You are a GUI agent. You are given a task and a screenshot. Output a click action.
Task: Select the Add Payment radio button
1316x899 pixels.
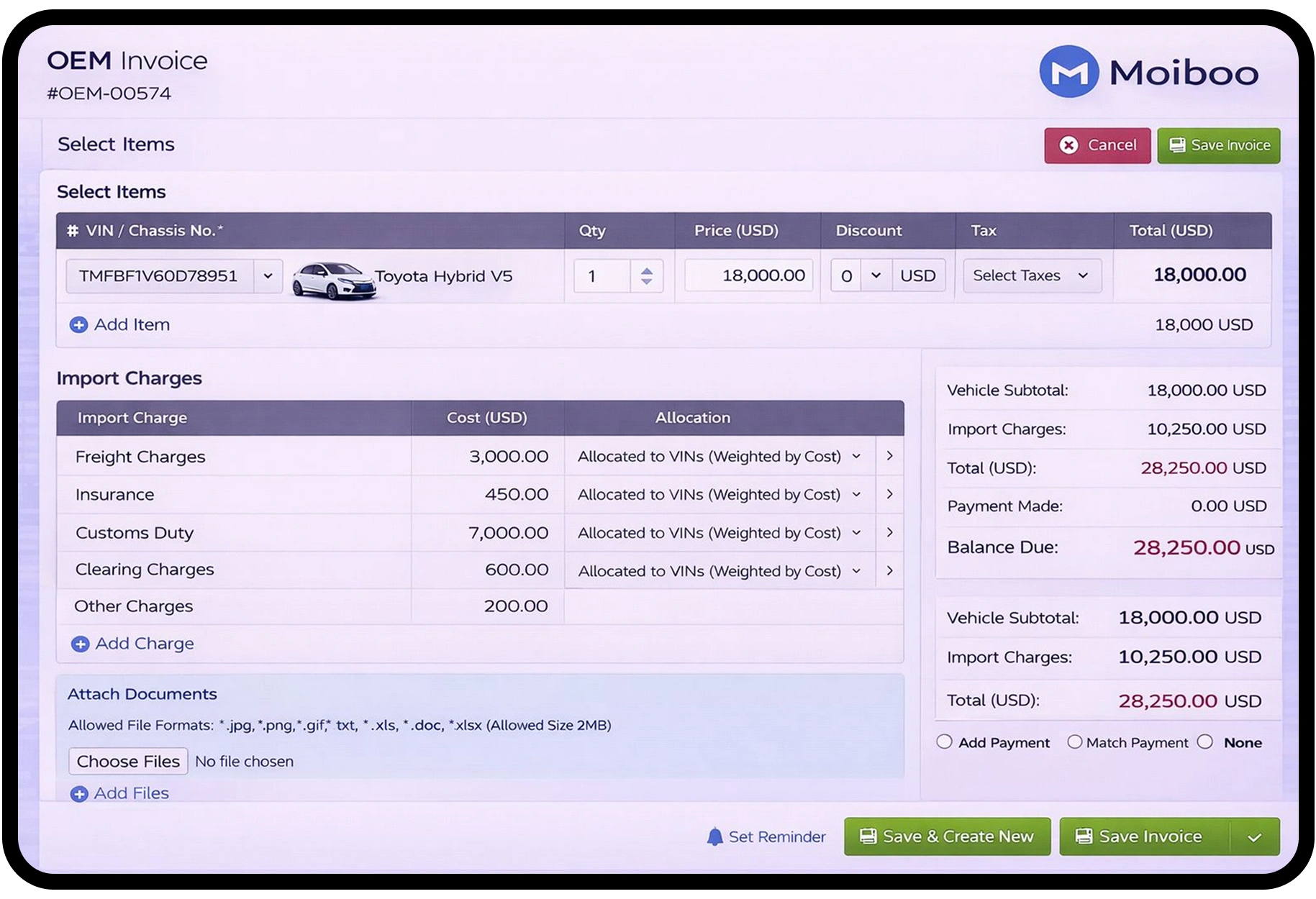(x=944, y=742)
